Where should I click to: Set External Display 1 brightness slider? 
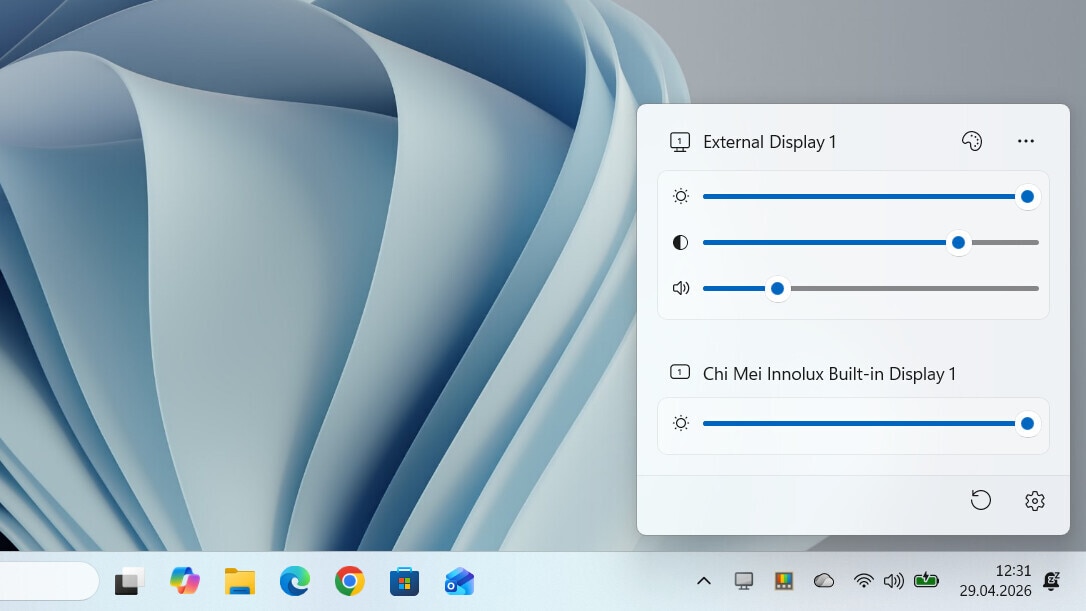click(x=871, y=197)
